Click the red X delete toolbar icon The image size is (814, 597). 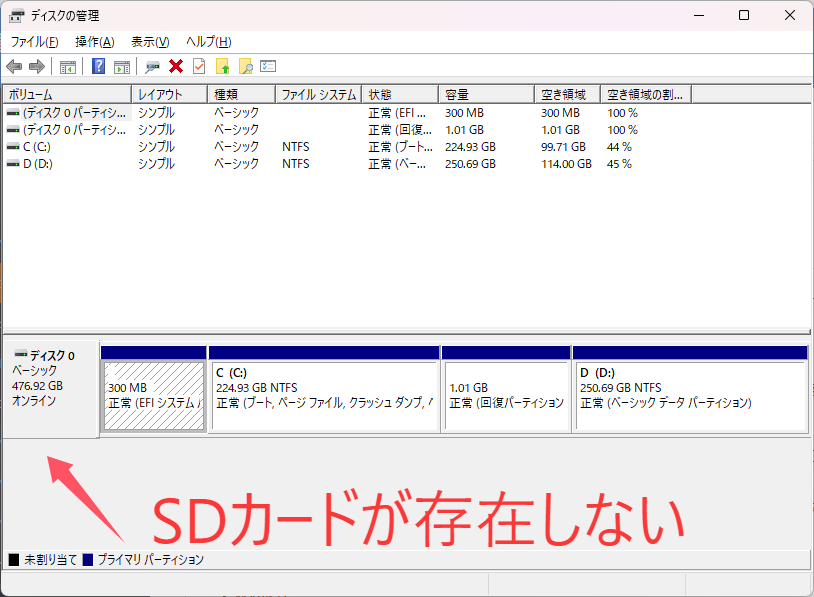pos(176,66)
